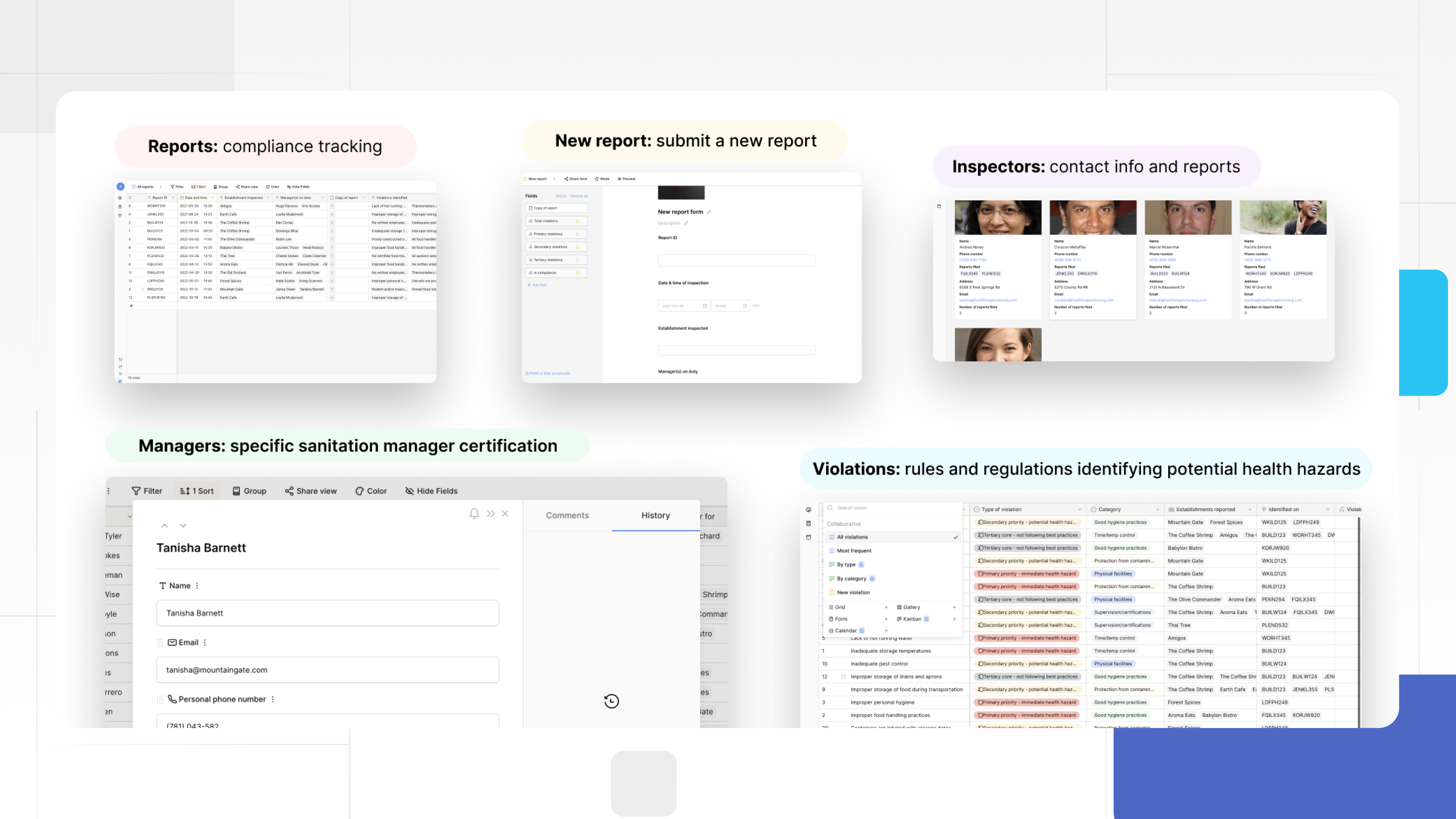Click Mode in New report toolbar

coord(602,179)
